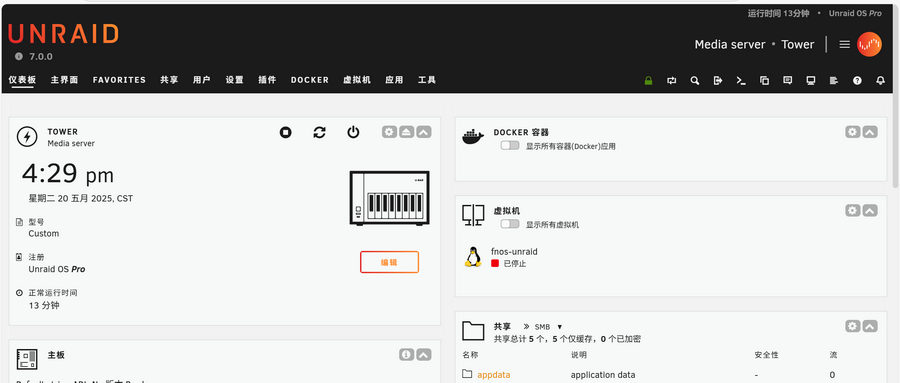Click the 编辑 edit button
The image size is (900, 383).
(390, 262)
